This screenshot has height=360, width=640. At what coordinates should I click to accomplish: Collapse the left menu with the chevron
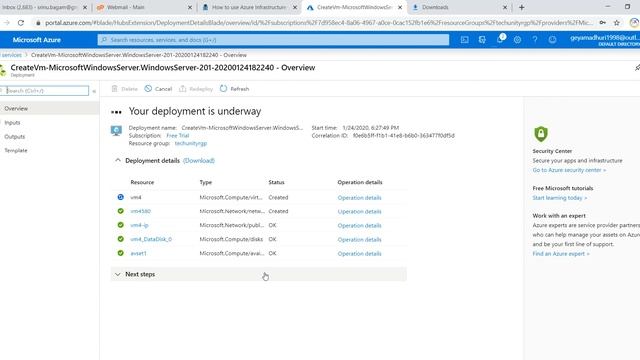[x=94, y=91]
